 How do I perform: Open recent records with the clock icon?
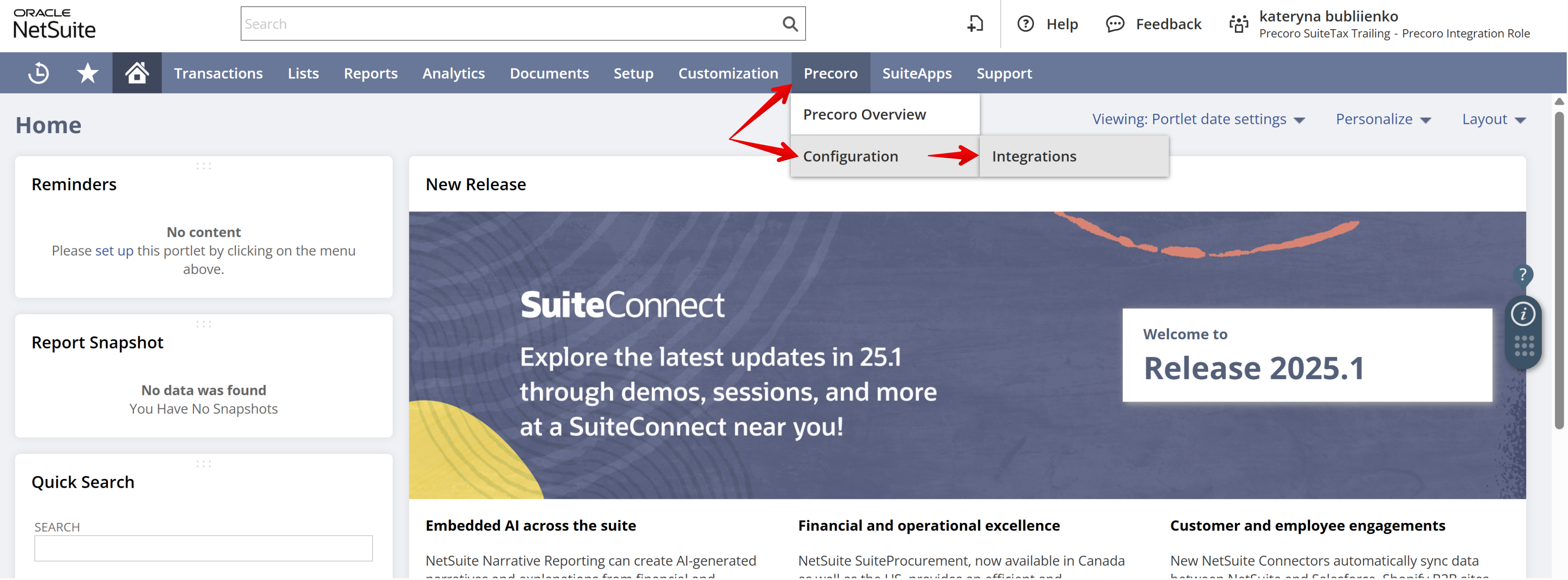(x=38, y=72)
